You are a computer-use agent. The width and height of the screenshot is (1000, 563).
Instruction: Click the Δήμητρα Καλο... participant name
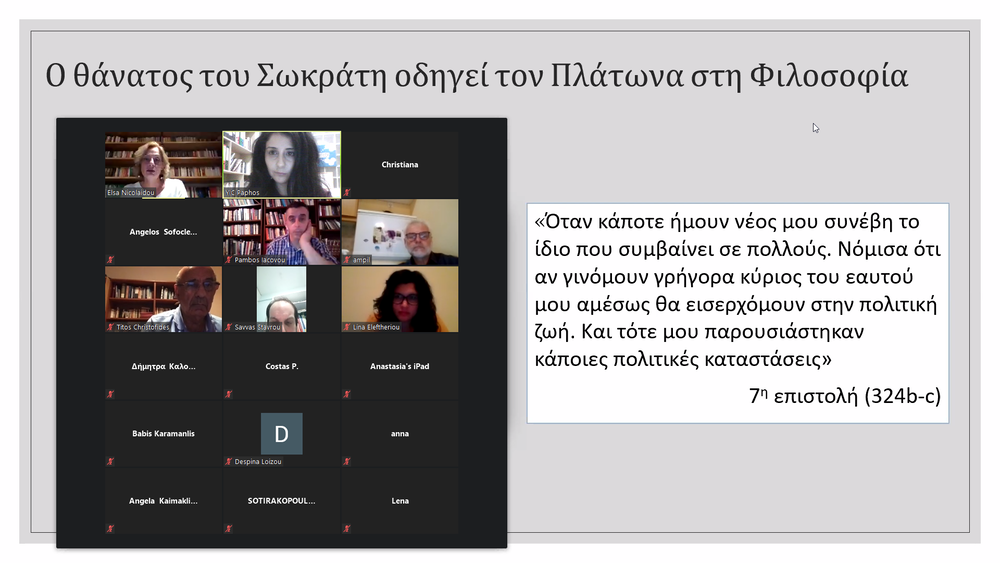[x=163, y=367]
